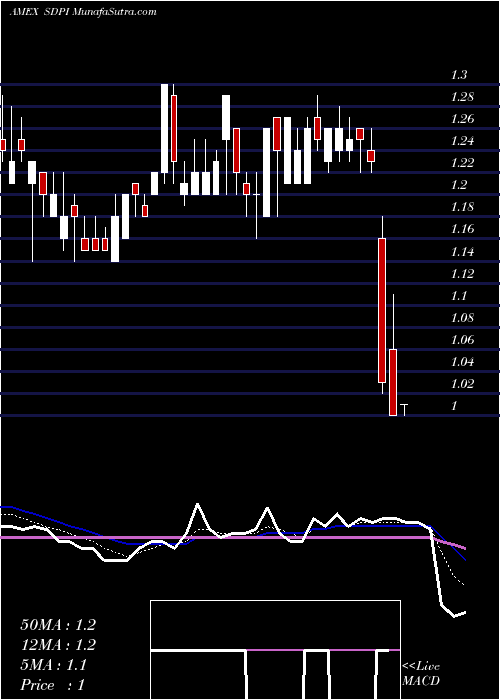
Task: Click the 1.04 price axis label
Action: [462, 362]
